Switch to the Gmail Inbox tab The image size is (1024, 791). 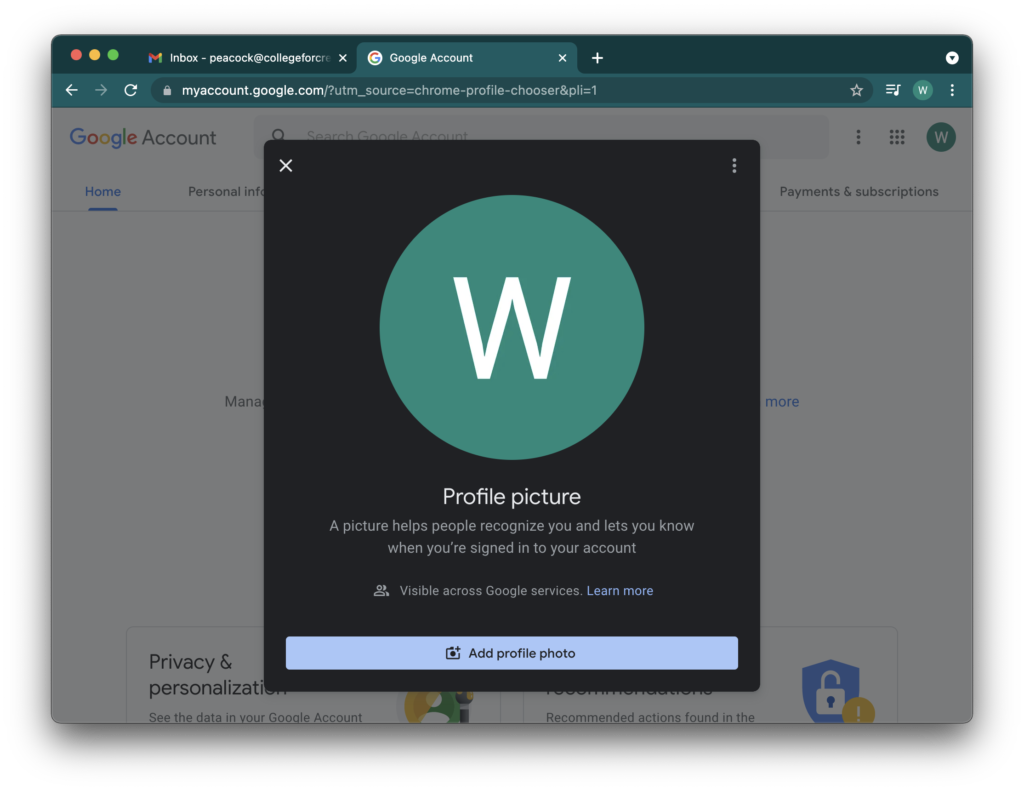(245, 58)
